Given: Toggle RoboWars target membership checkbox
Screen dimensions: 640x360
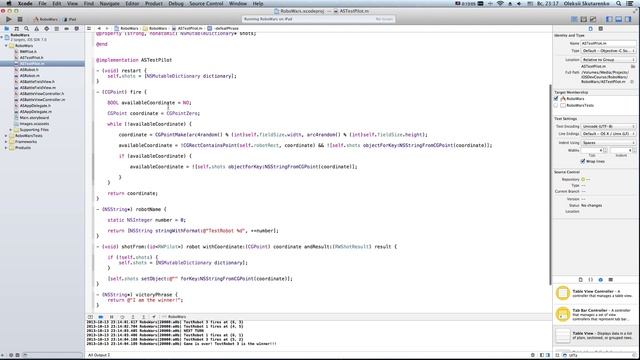Looking at the screenshot, I should 556,99.
